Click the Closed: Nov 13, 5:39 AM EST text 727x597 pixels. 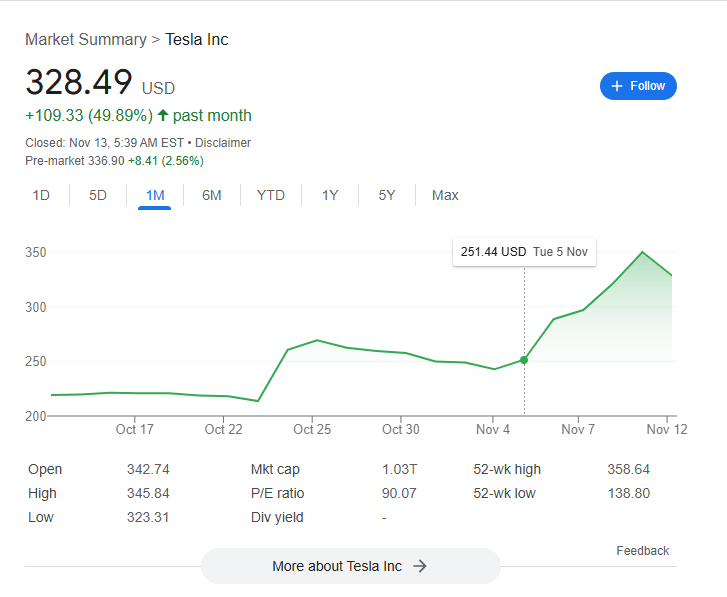tap(105, 143)
